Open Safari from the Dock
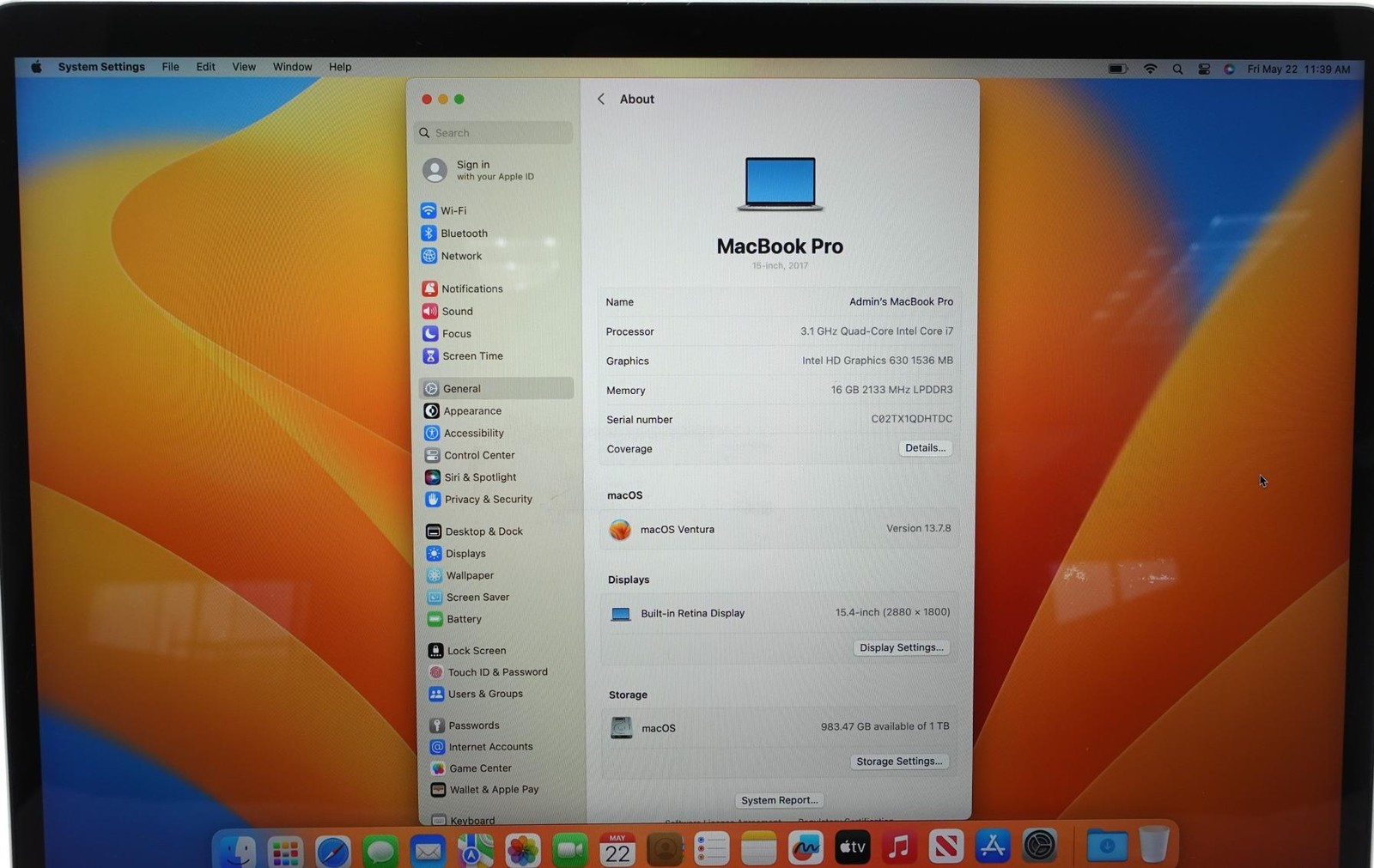1374x868 pixels. [x=332, y=851]
